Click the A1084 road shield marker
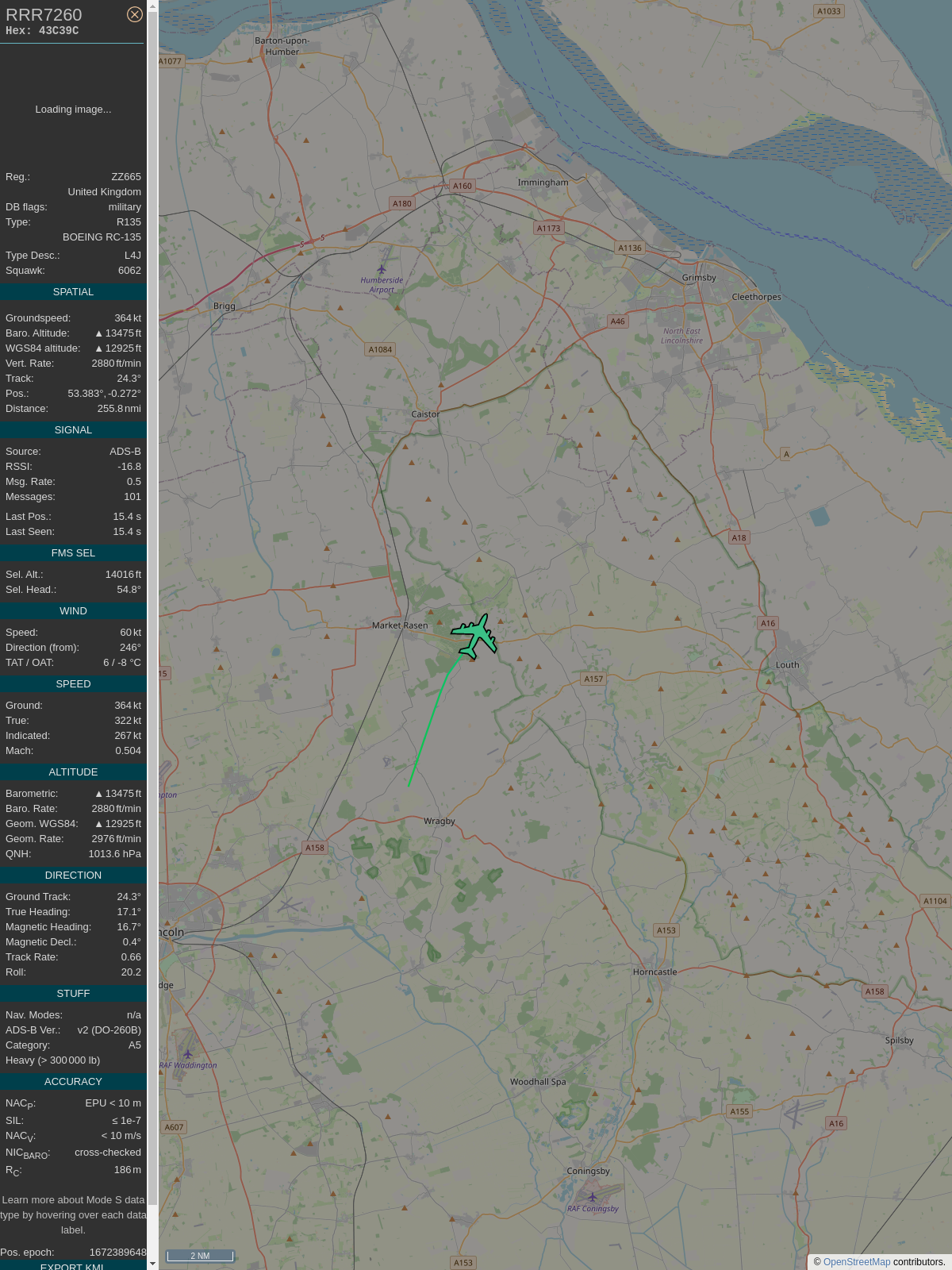This screenshot has height=1270, width=952. coord(380,349)
